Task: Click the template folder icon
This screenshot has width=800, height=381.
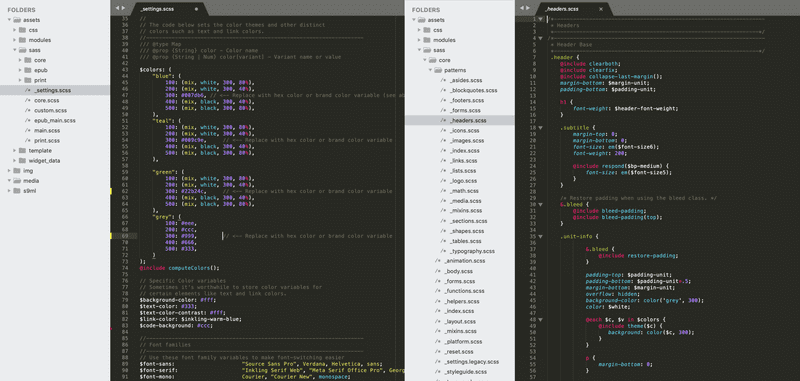Action: pos(22,150)
